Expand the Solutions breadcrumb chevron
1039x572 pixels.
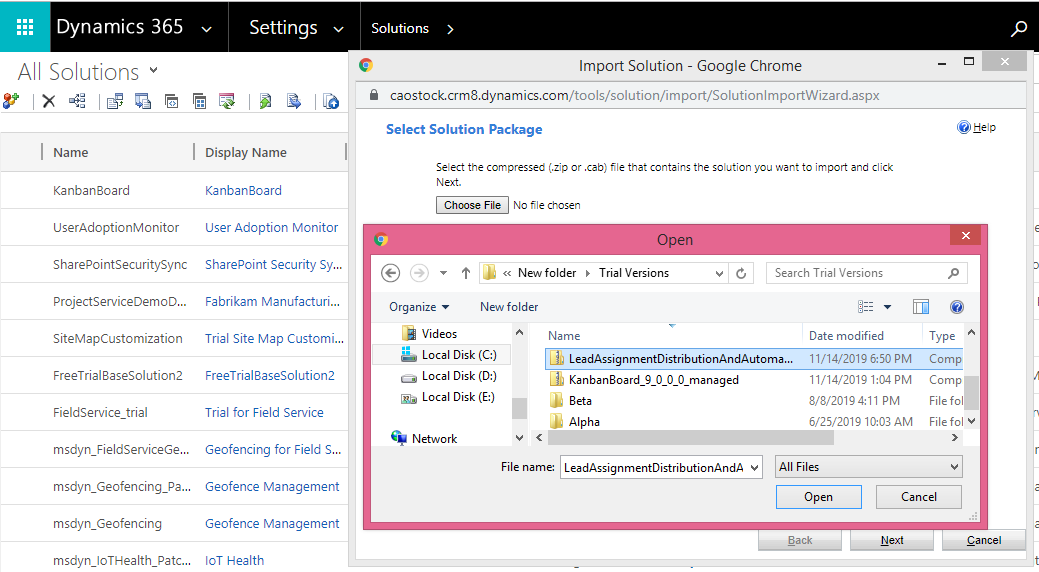[450, 29]
